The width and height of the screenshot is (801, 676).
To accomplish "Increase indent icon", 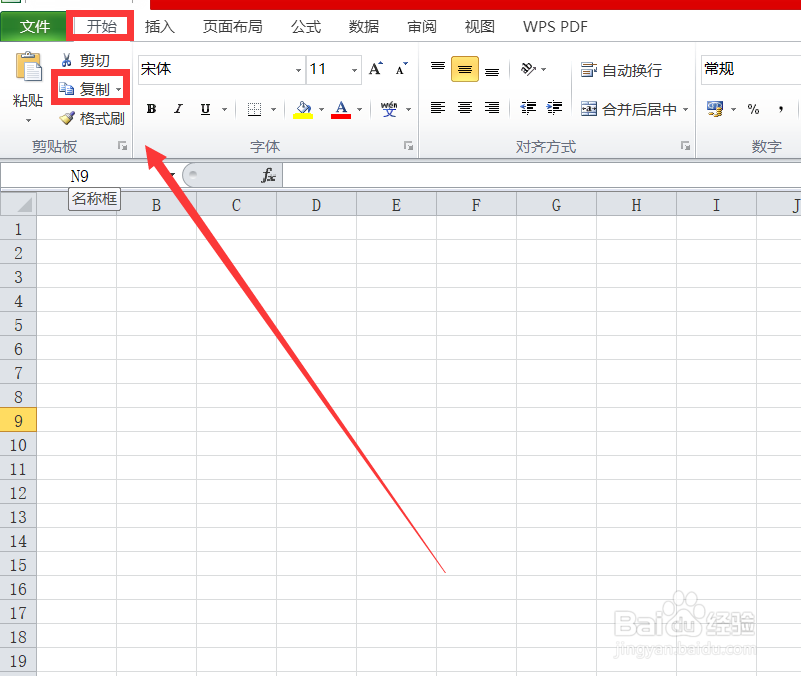I will pos(554,108).
